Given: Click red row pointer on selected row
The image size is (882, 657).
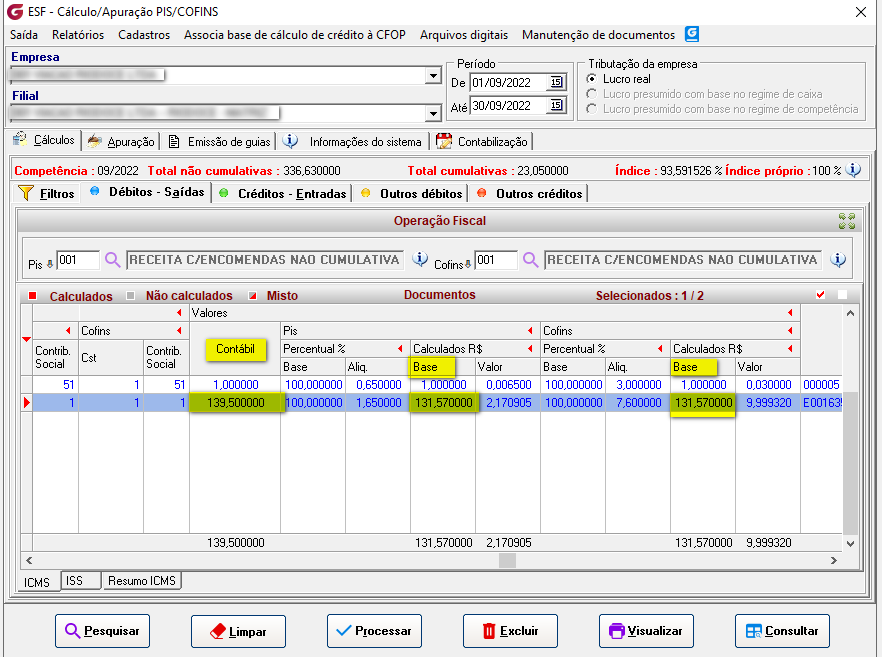Looking at the screenshot, I should tap(26, 403).
